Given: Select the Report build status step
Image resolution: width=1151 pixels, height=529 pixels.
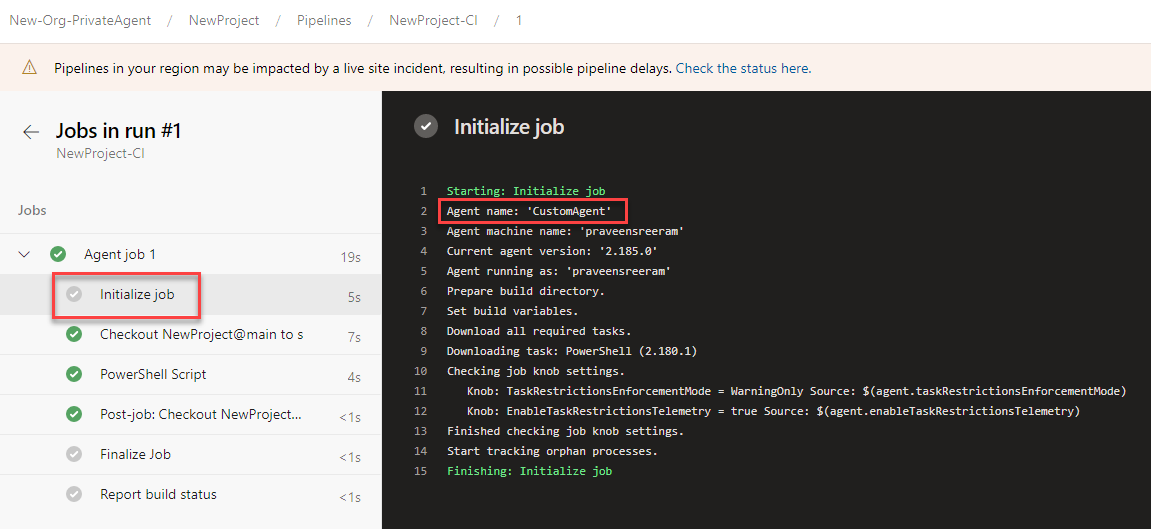Looking at the screenshot, I should point(158,494).
